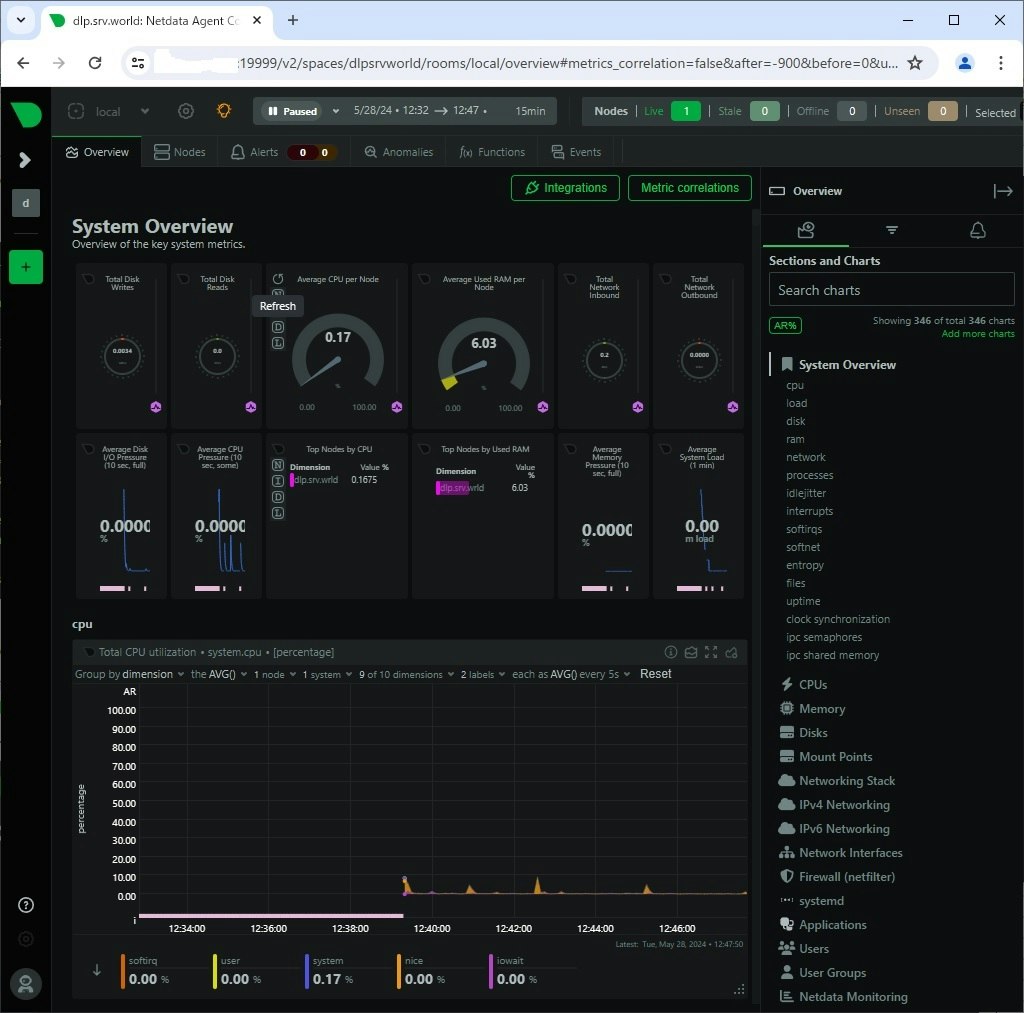
Task: Open the 9 of 10 dimensions dropdown
Action: (x=406, y=674)
